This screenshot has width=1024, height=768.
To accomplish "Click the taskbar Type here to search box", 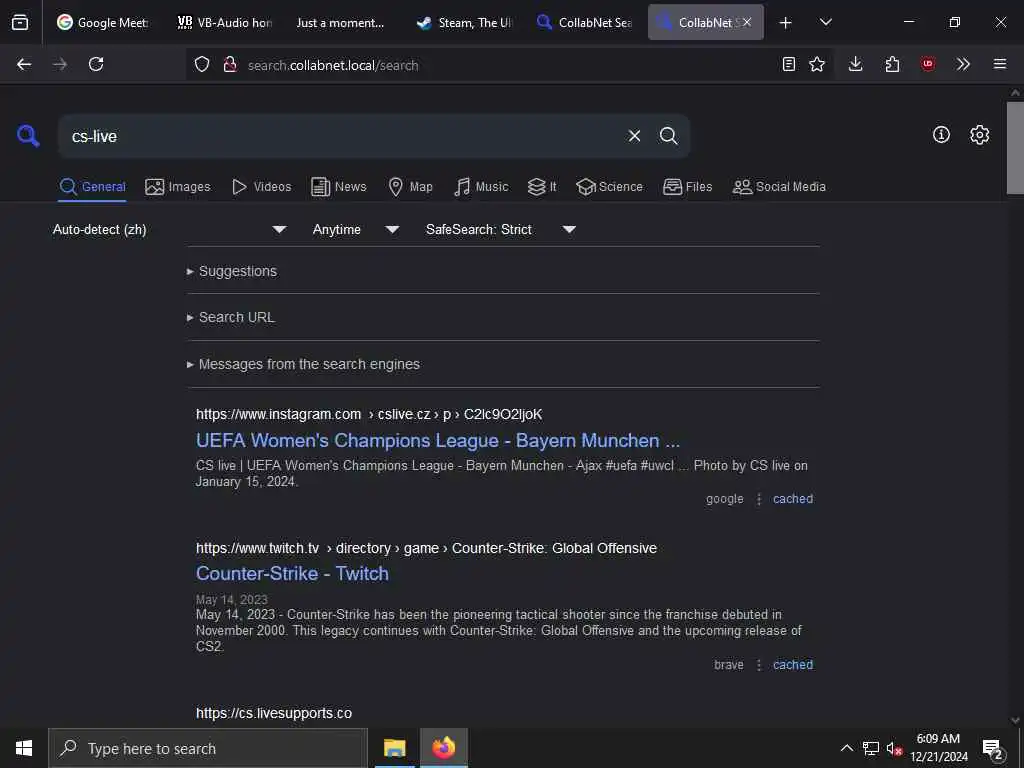I will point(208,748).
